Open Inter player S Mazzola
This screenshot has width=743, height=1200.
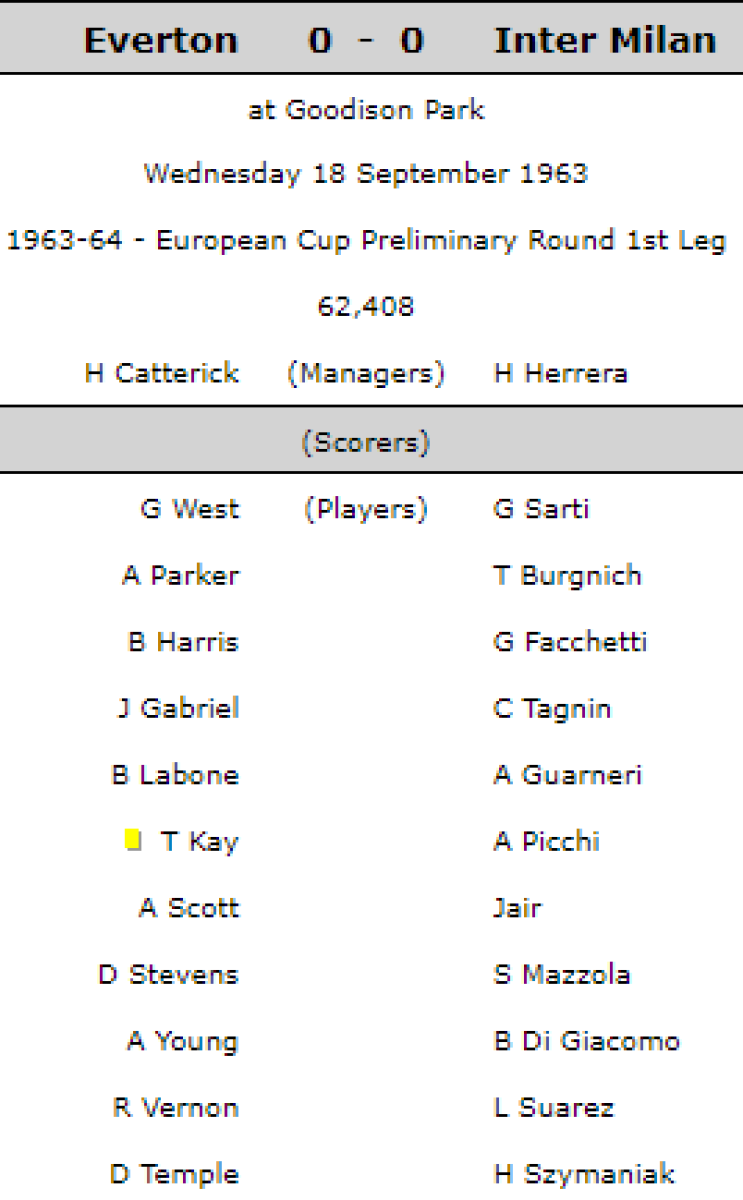(562, 975)
